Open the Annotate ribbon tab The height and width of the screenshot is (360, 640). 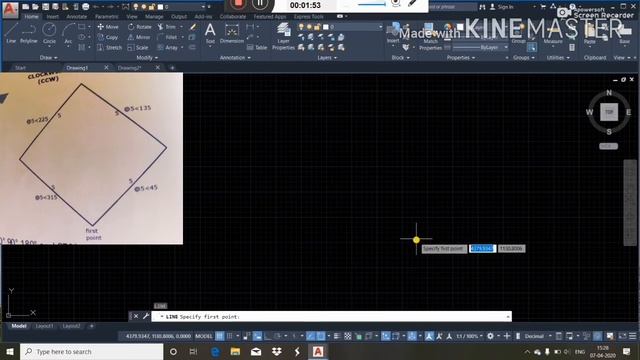click(x=76, y=17)
